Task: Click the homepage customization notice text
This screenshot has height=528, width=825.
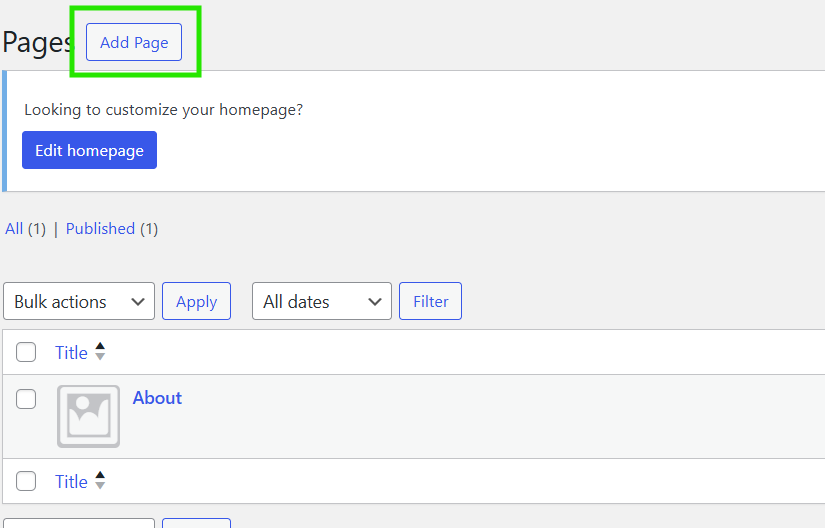Action: point(164,110)
